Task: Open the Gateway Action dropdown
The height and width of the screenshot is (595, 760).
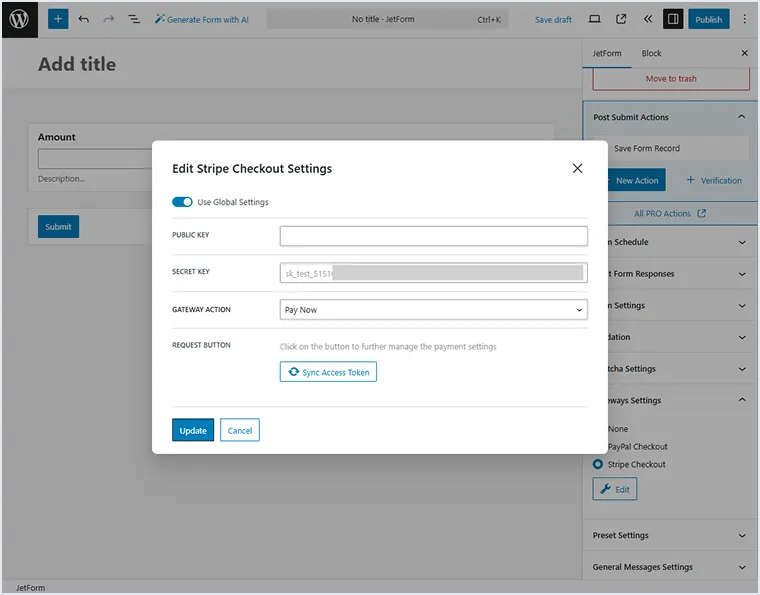Action: click(x=433, y=310)
